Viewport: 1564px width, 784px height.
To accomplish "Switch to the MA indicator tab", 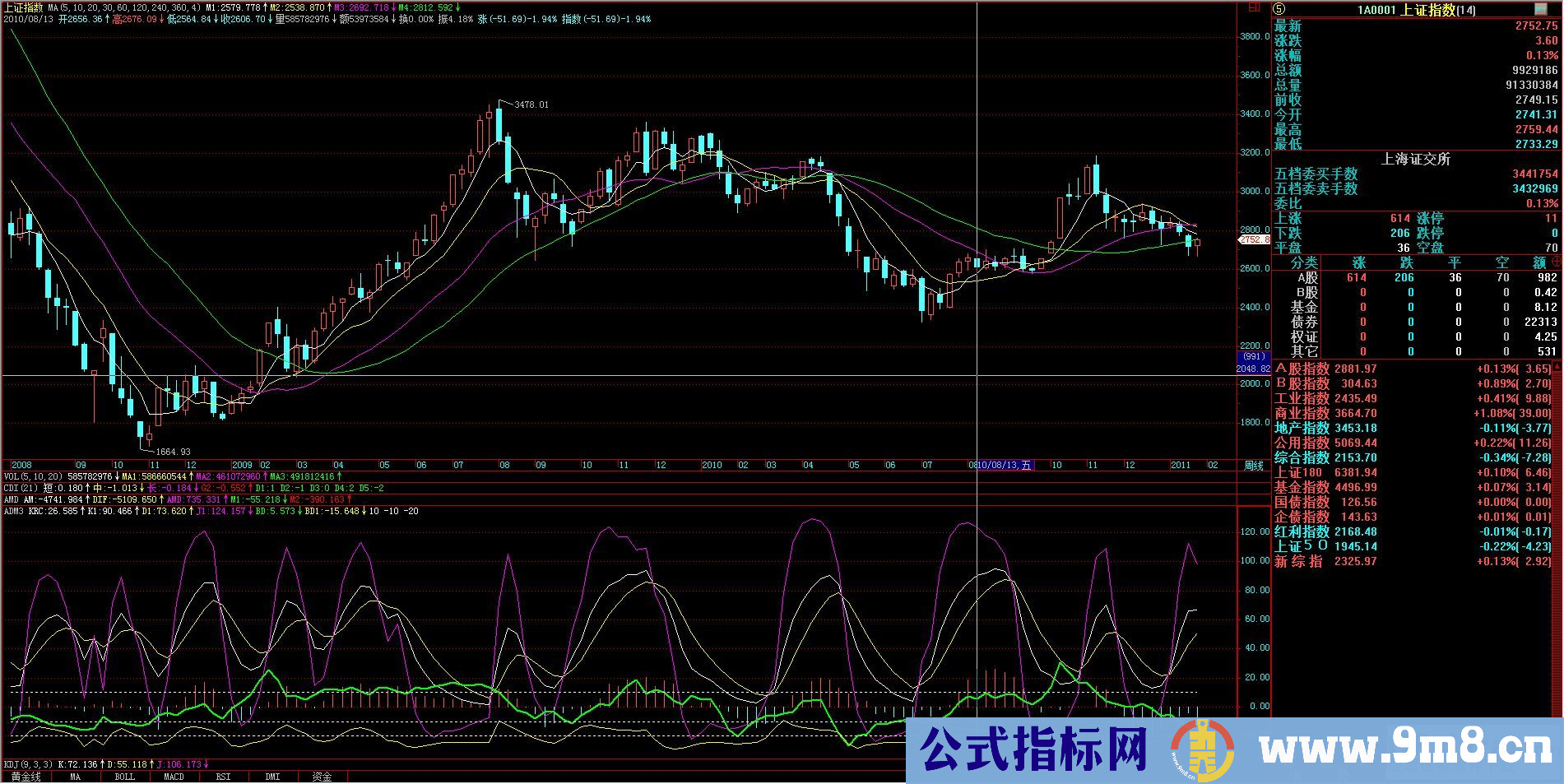I will [75, 777].
